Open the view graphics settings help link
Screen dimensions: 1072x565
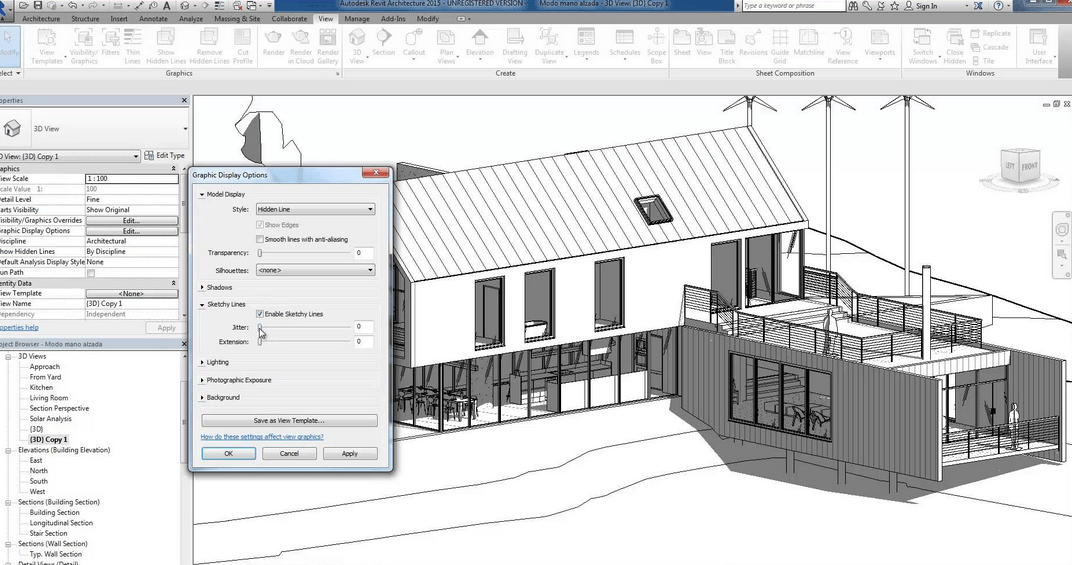(x=262, y=436)
